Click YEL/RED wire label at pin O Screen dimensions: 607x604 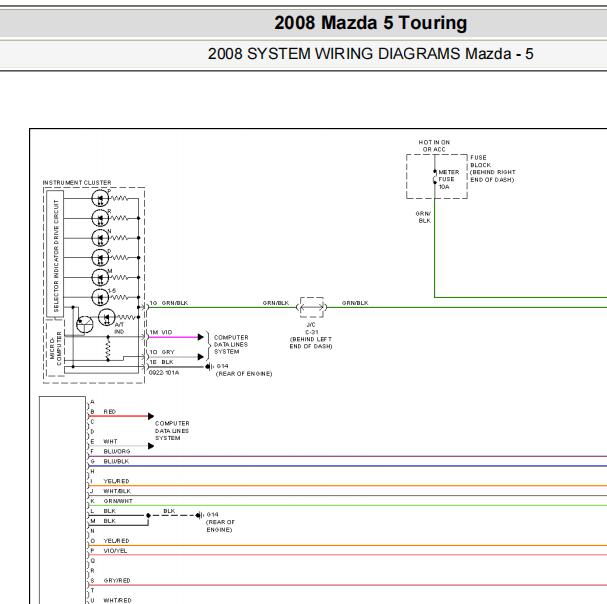[x=117, y=541]
